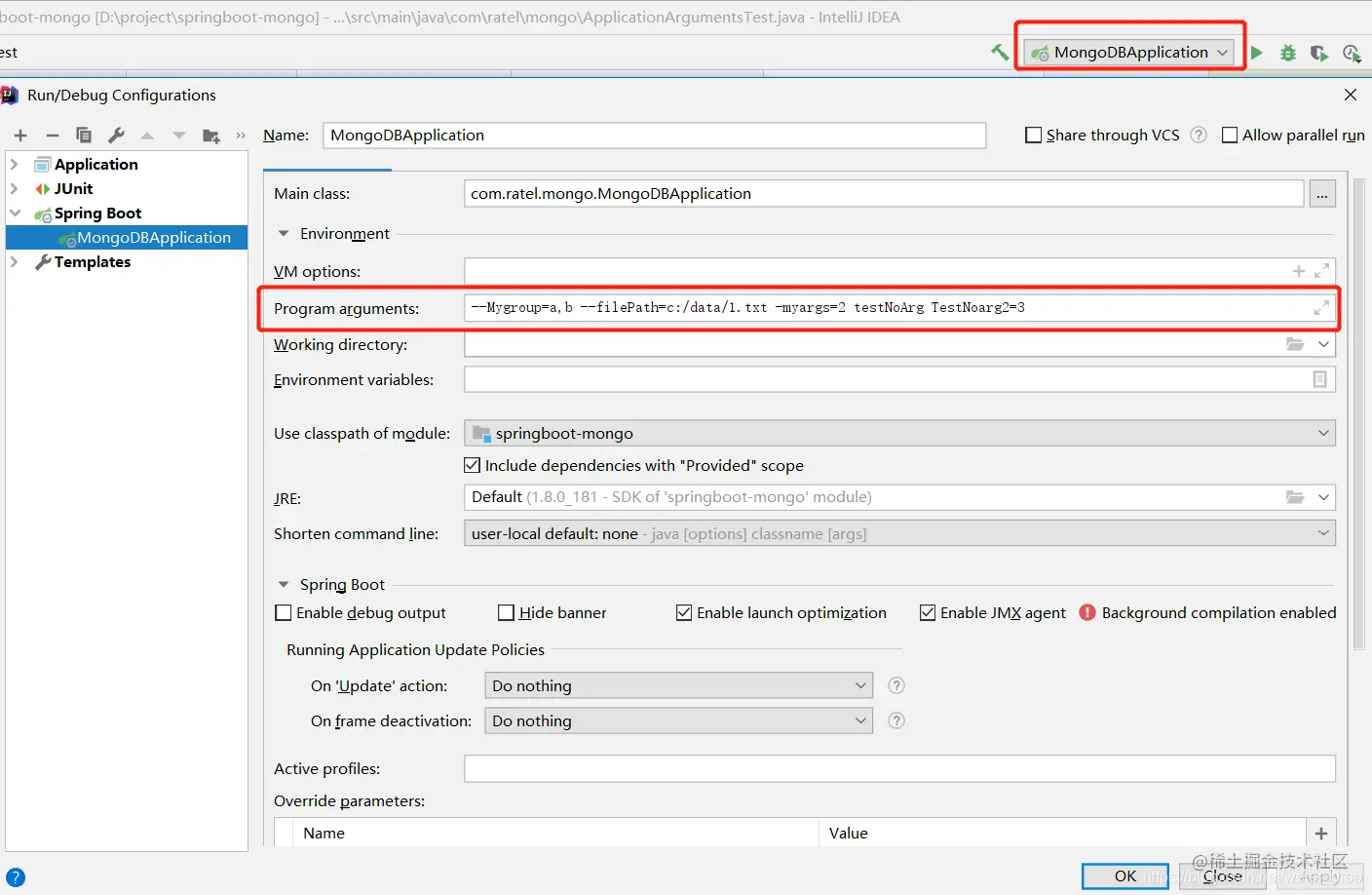This screenshot has width=1372, height=895.
Task: Browse main class with ellipsis button
Action: [1322, 194]
